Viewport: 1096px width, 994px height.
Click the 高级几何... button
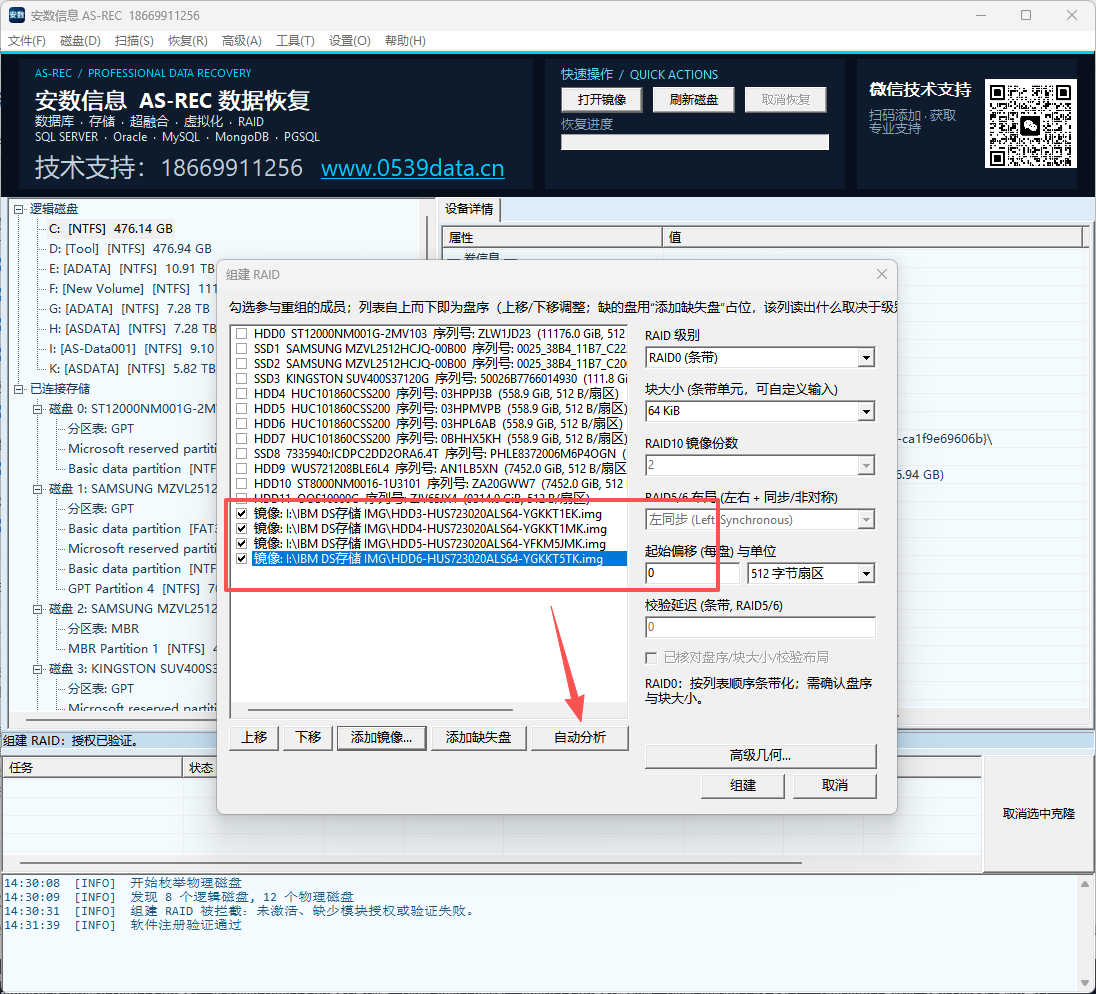click(x=760, y=756)
